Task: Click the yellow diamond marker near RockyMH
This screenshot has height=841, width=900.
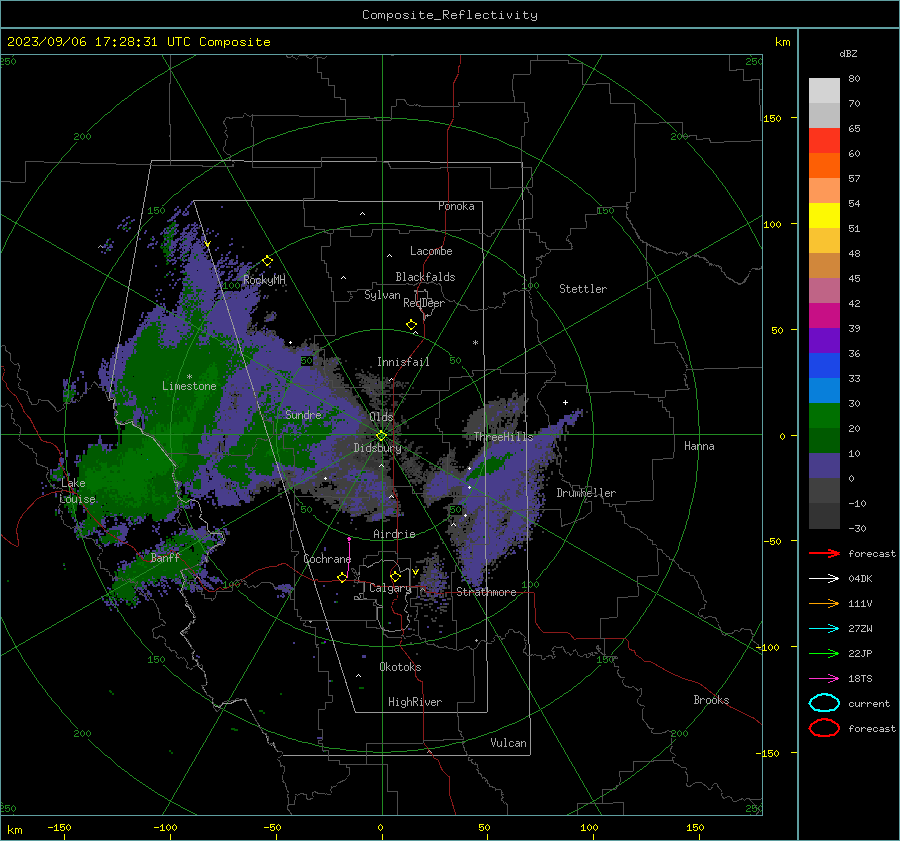Action: pos(267,261)
